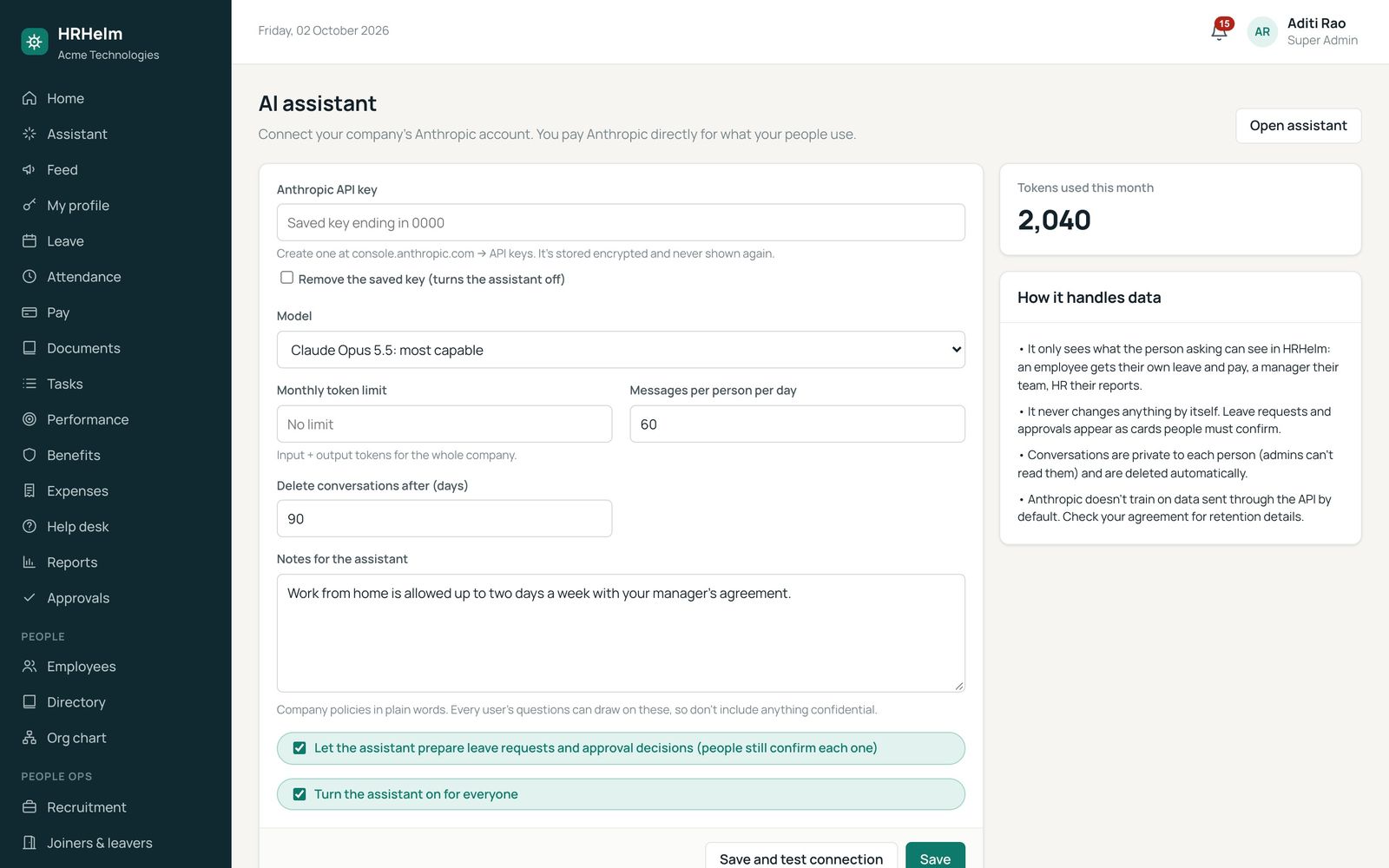The width and height of the screenshot is (1389, 868).
Task: Click the Aditi Rao user name
Action: tap(1316, 23)
